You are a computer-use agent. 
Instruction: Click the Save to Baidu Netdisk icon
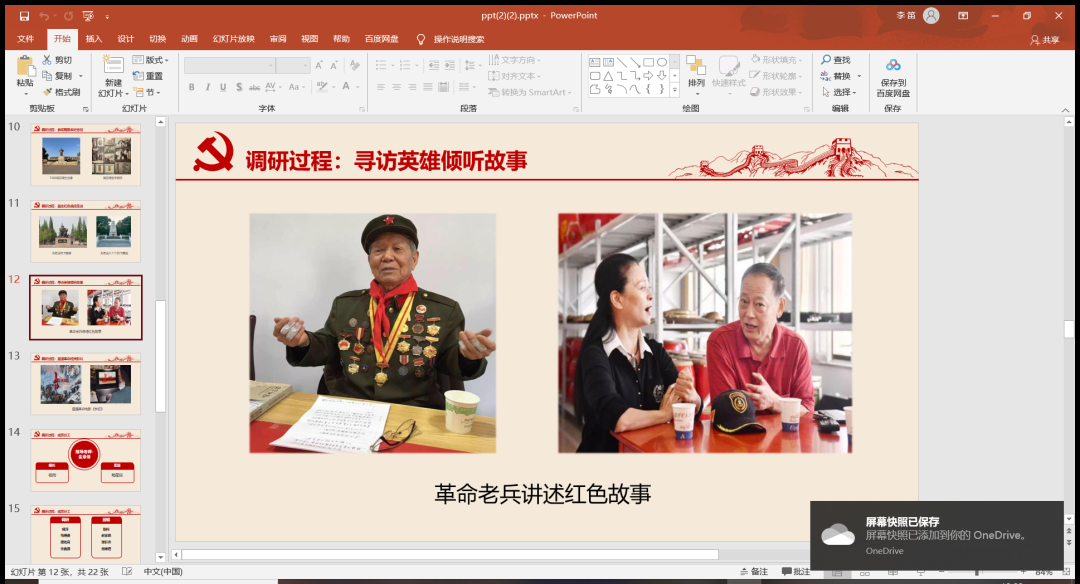click(893, 66)
